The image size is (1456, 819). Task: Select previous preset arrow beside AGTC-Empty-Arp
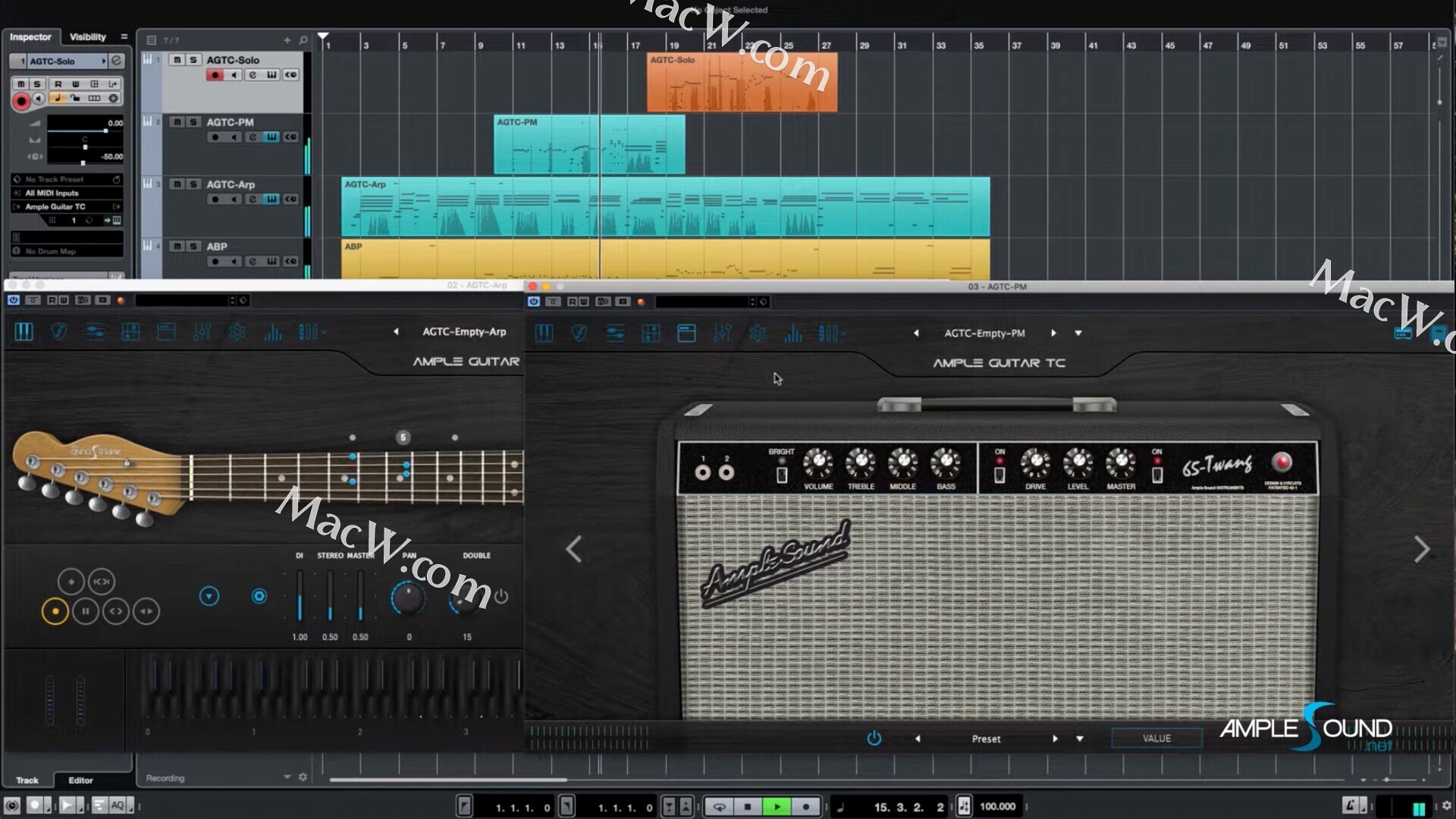pos(396,332)
